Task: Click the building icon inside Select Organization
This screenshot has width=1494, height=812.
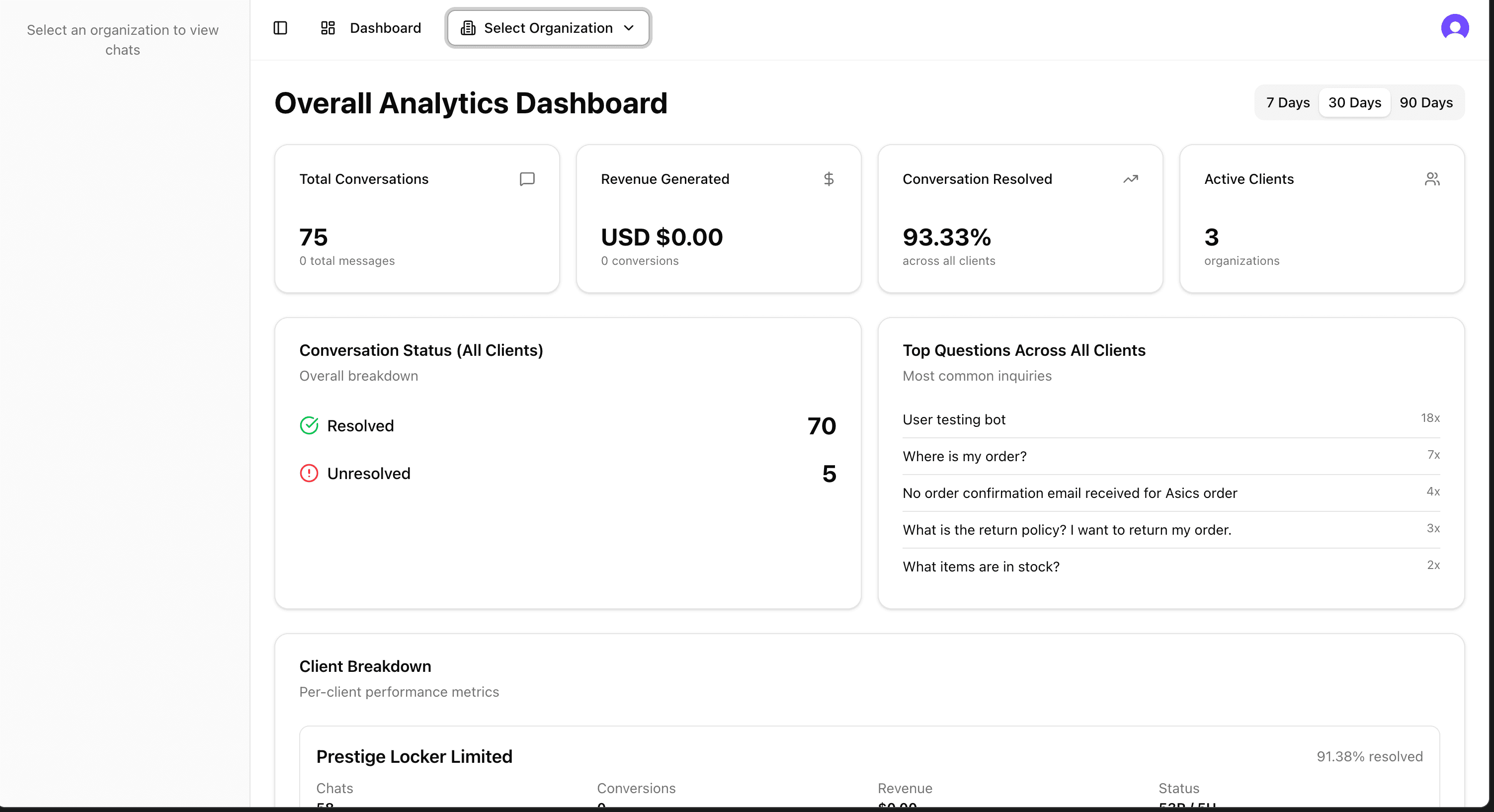Action: (468, 27)
